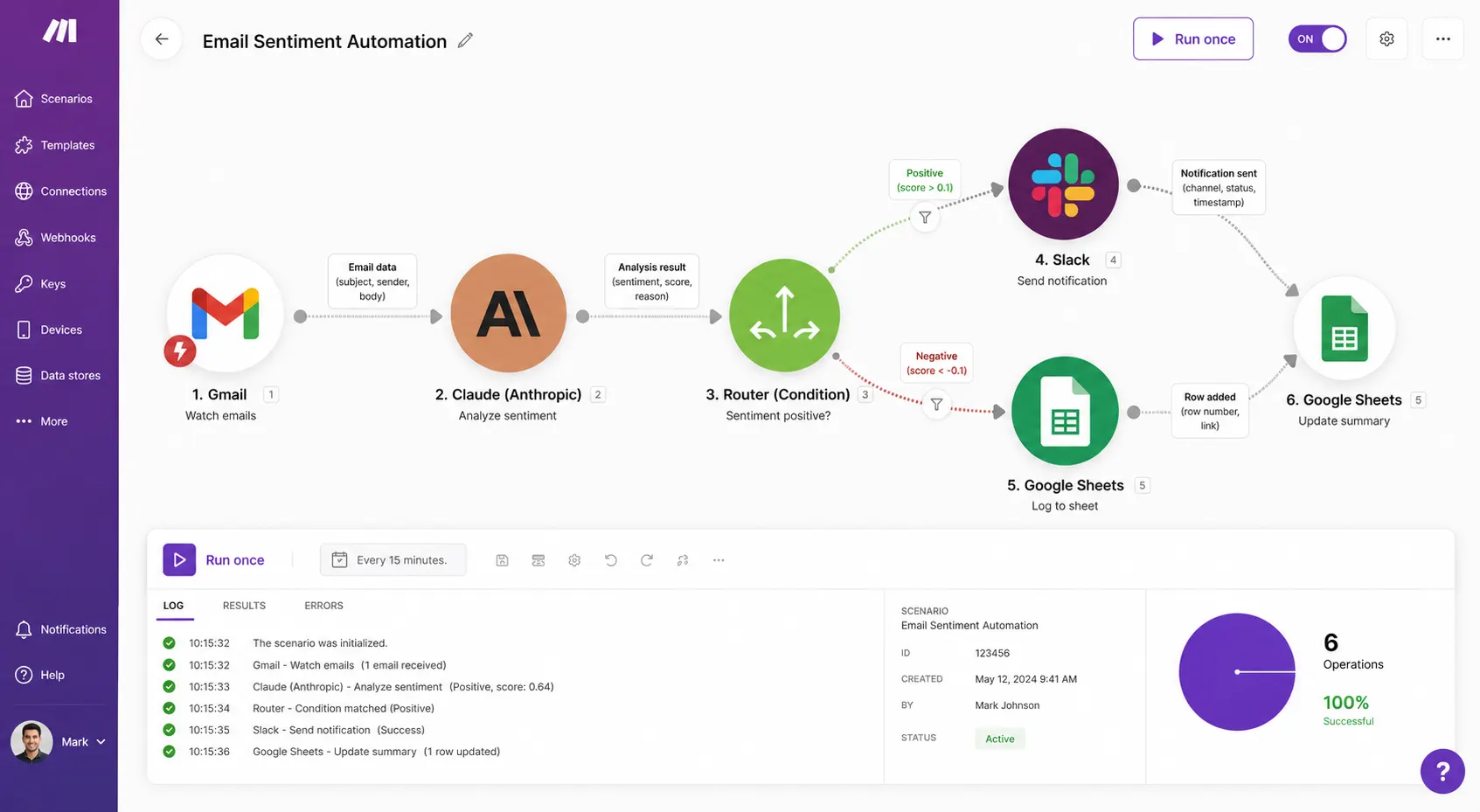Click the Slack module number badge 4

tap(1113, 260)
